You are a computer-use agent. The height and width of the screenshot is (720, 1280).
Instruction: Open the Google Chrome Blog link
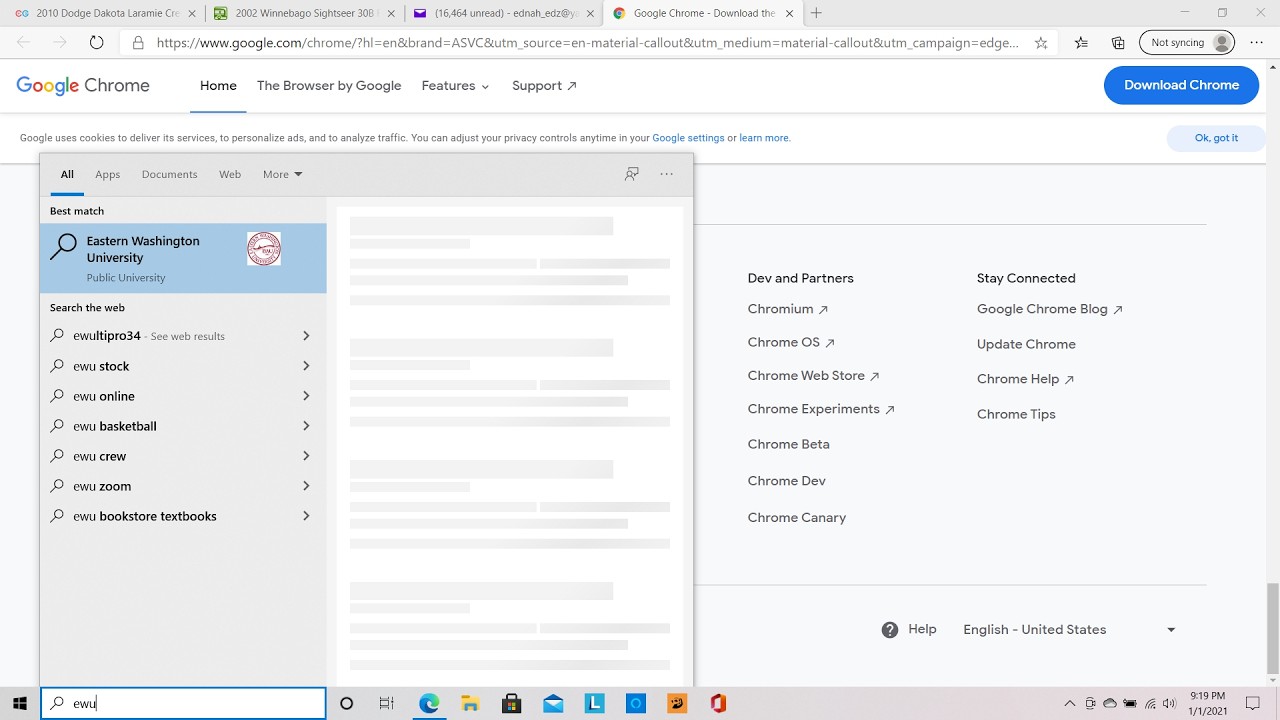(1049, 309)
